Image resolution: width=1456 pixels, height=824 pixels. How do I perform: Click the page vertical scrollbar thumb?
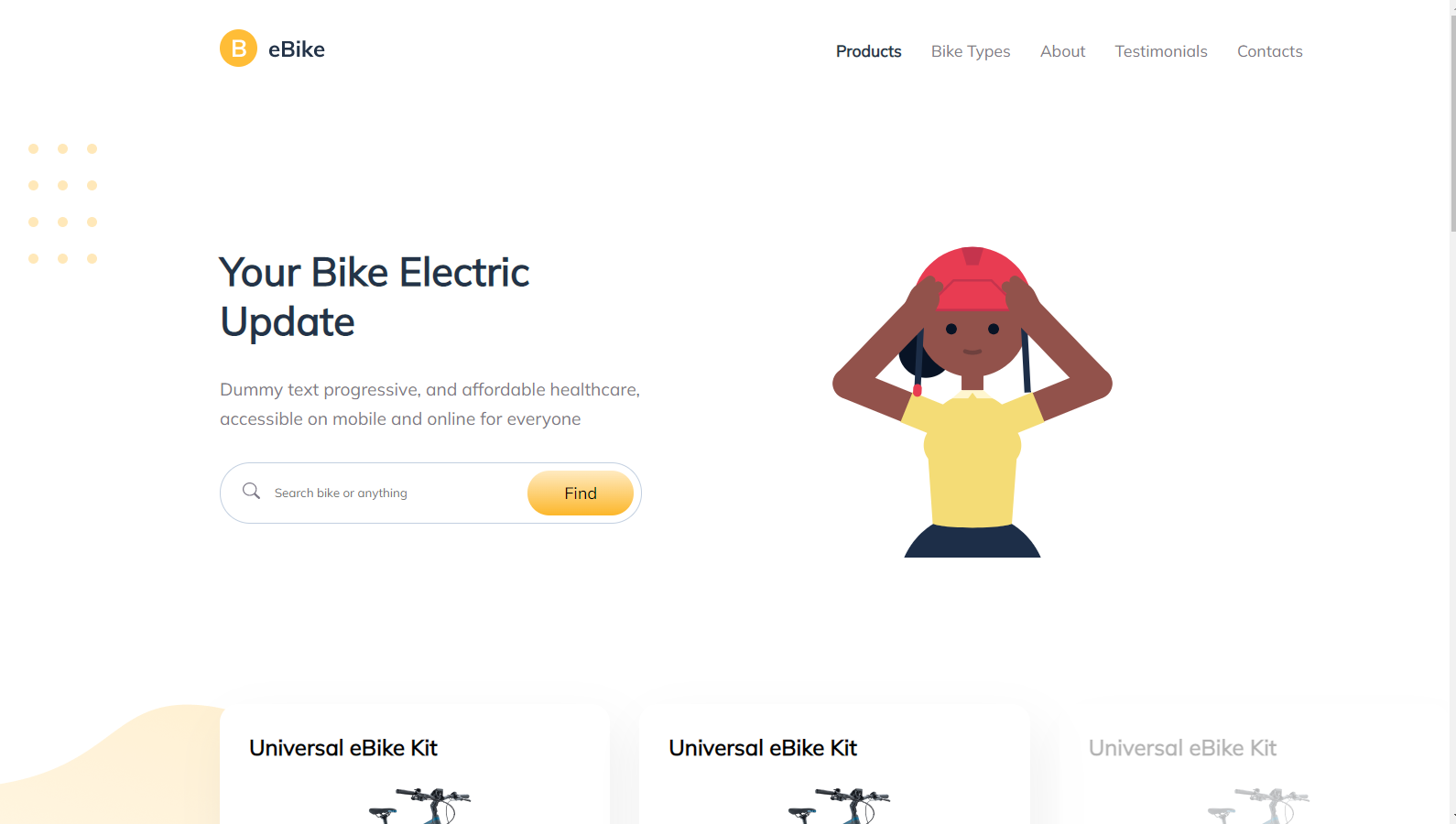[1452, 116]
